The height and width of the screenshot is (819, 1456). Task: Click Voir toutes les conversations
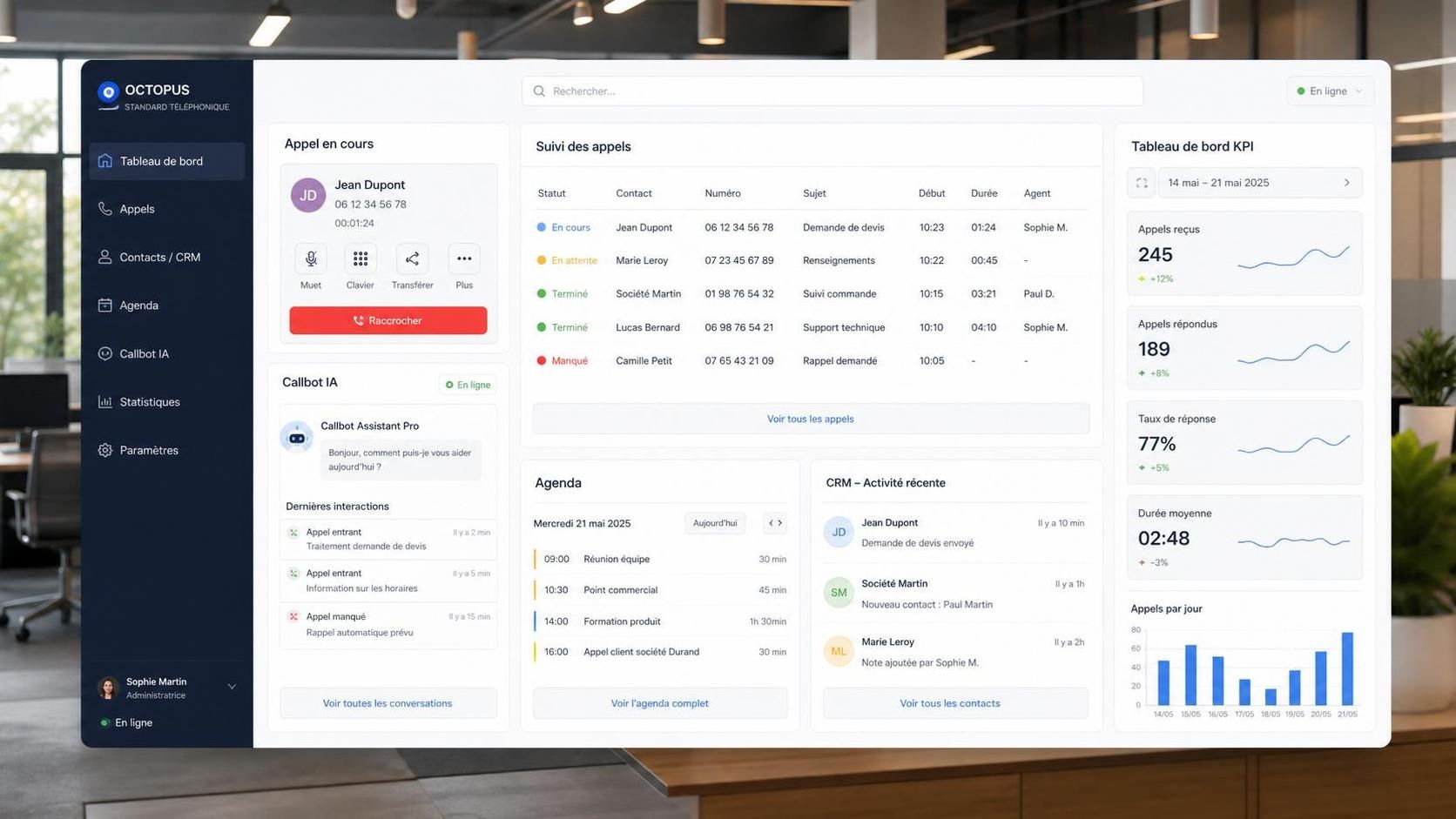[x=388, y=703]
